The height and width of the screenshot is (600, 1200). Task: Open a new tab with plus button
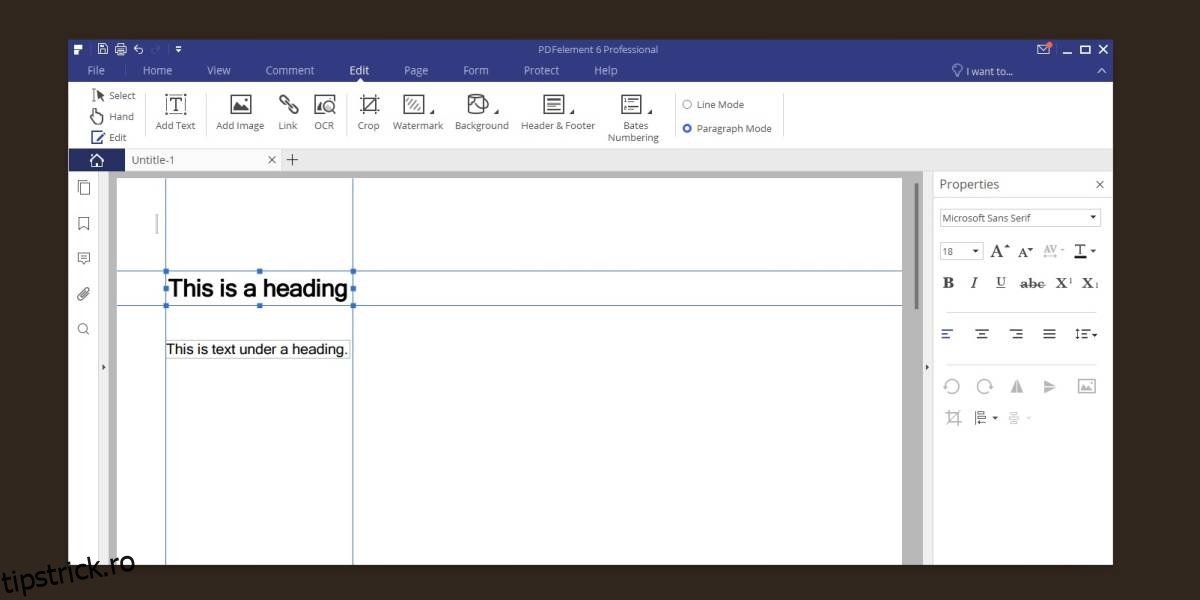tap(292, 160)
